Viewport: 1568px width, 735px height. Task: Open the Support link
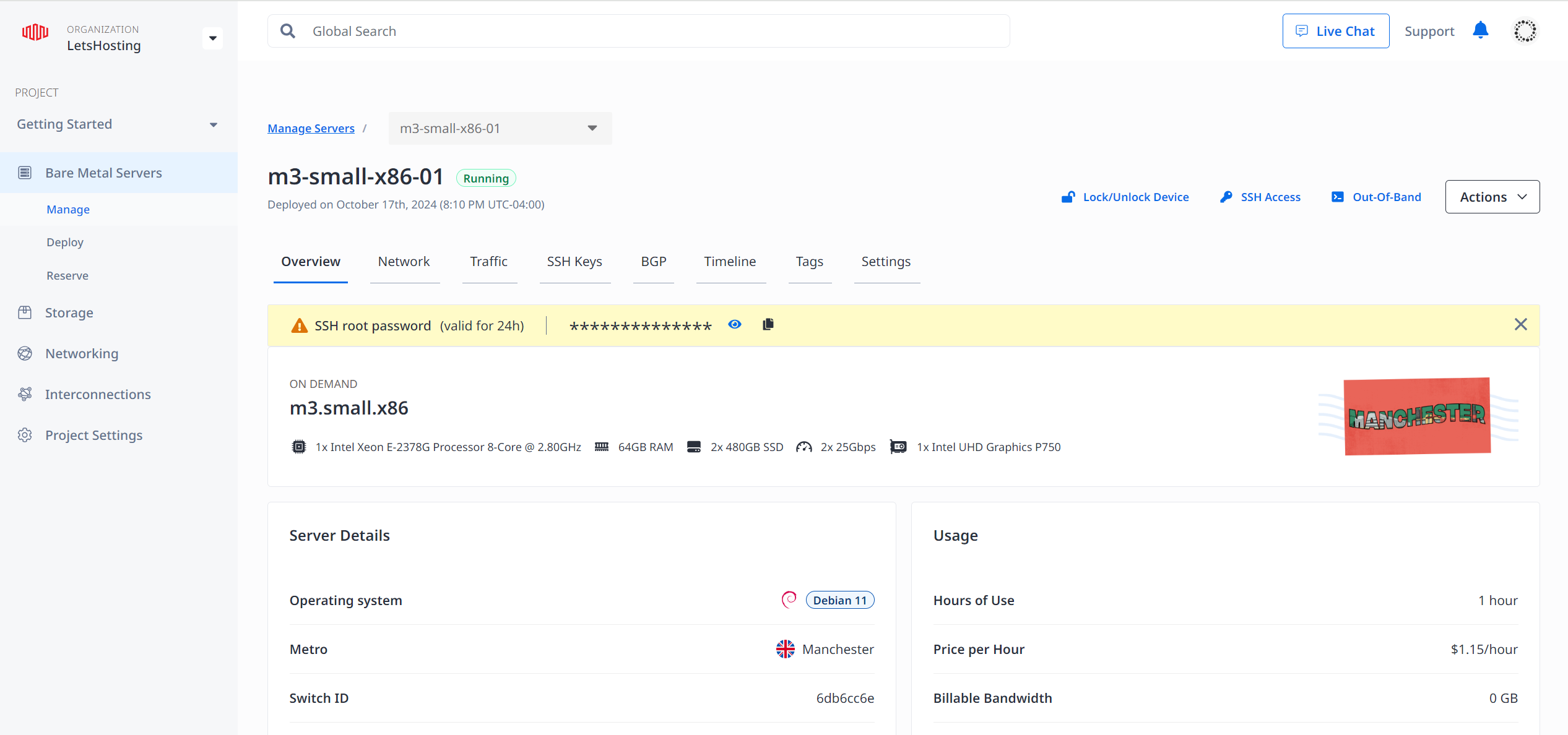point(1429,31)
